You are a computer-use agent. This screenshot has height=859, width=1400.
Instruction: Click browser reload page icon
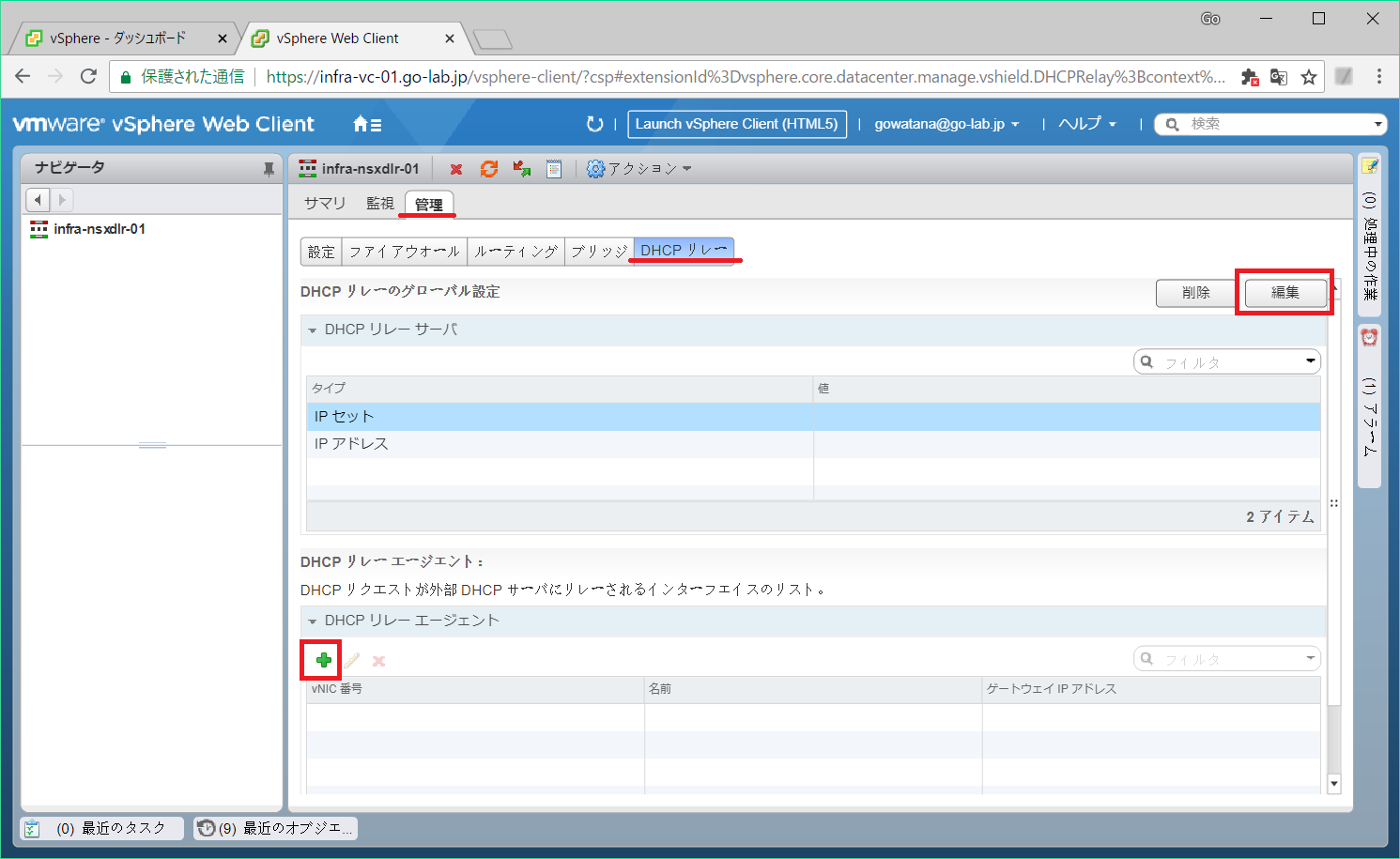(x=88, y=76)
